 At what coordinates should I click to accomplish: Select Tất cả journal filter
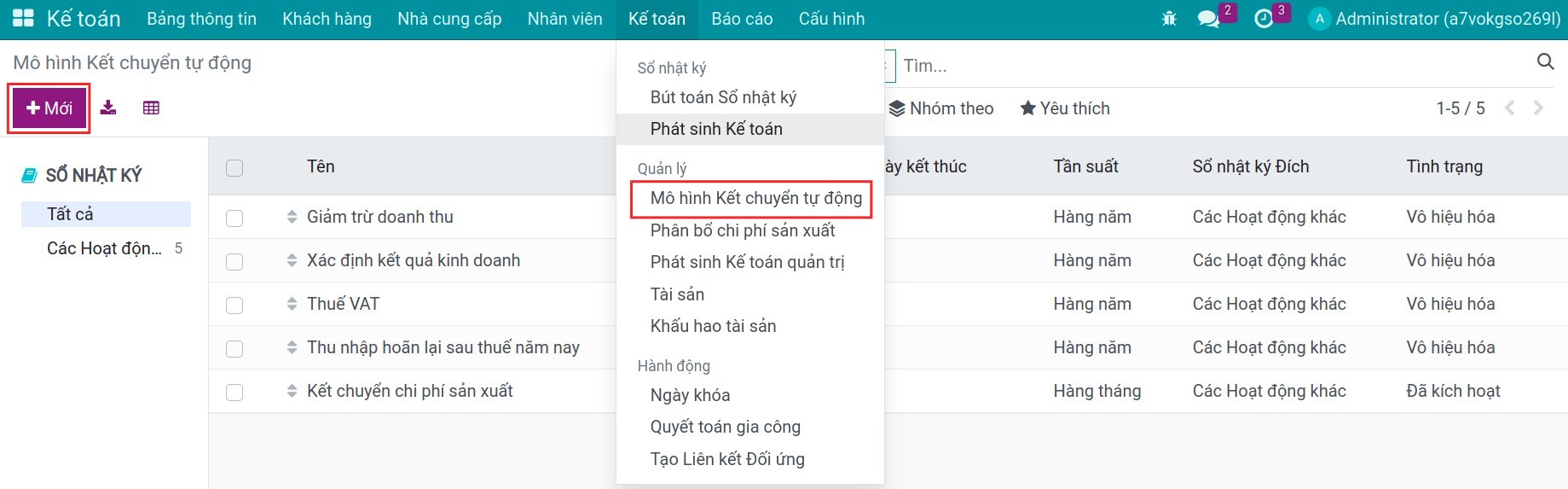[x=106, y=214]
